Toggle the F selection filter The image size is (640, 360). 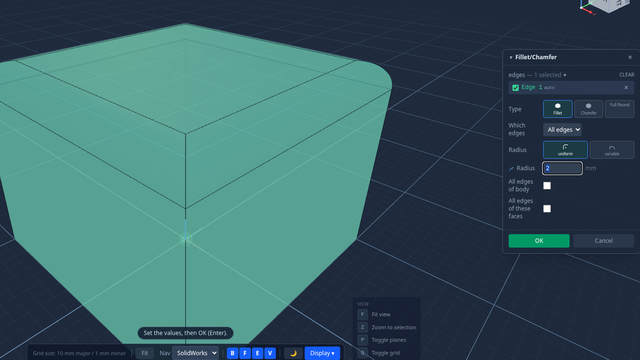pyautogui.click(x=245, y=353)
